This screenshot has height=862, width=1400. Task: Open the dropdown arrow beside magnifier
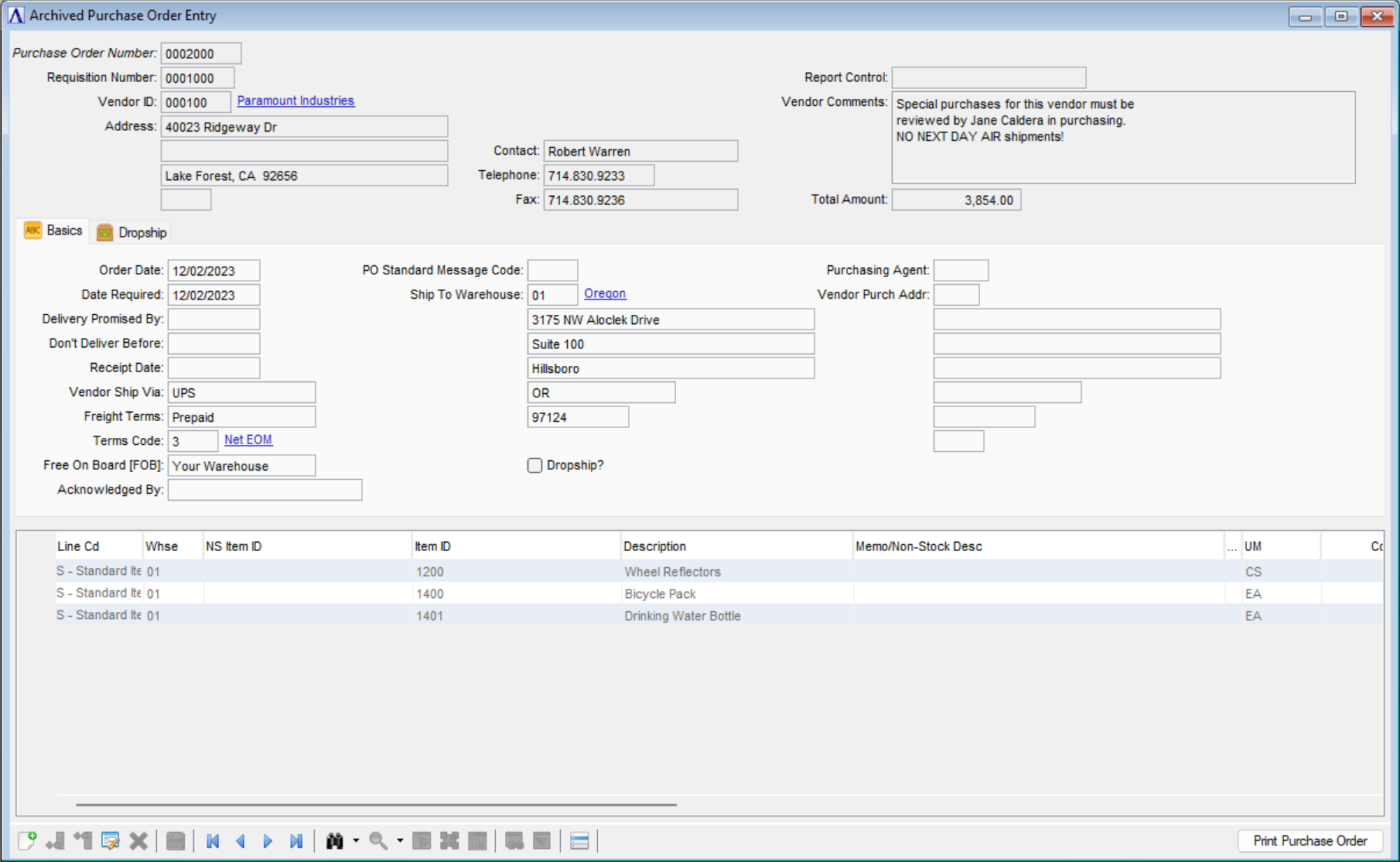click(399, 841)
